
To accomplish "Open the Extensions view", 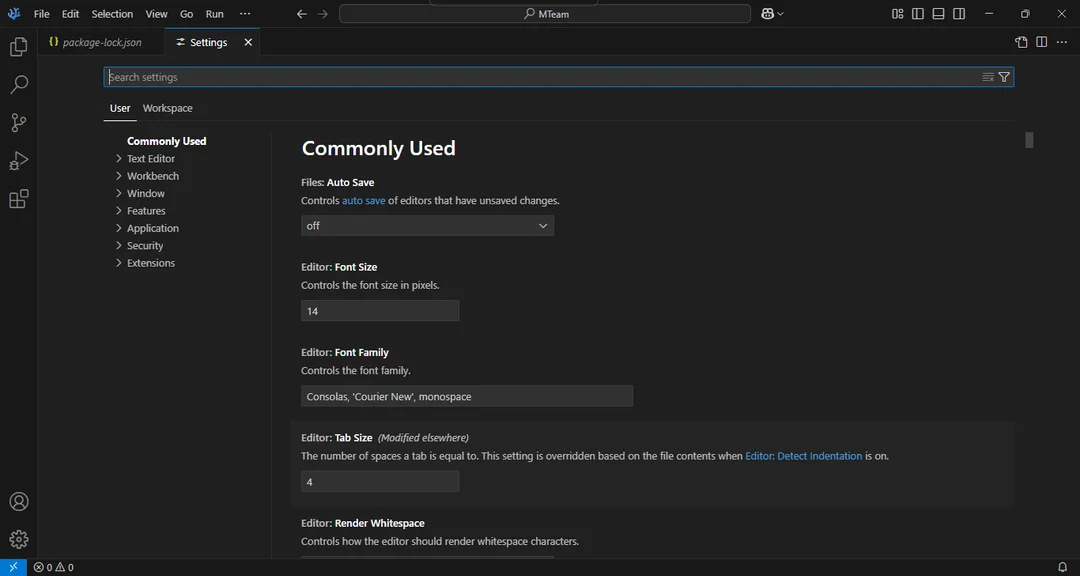I will pyautogui.click(x=19, y=199).
